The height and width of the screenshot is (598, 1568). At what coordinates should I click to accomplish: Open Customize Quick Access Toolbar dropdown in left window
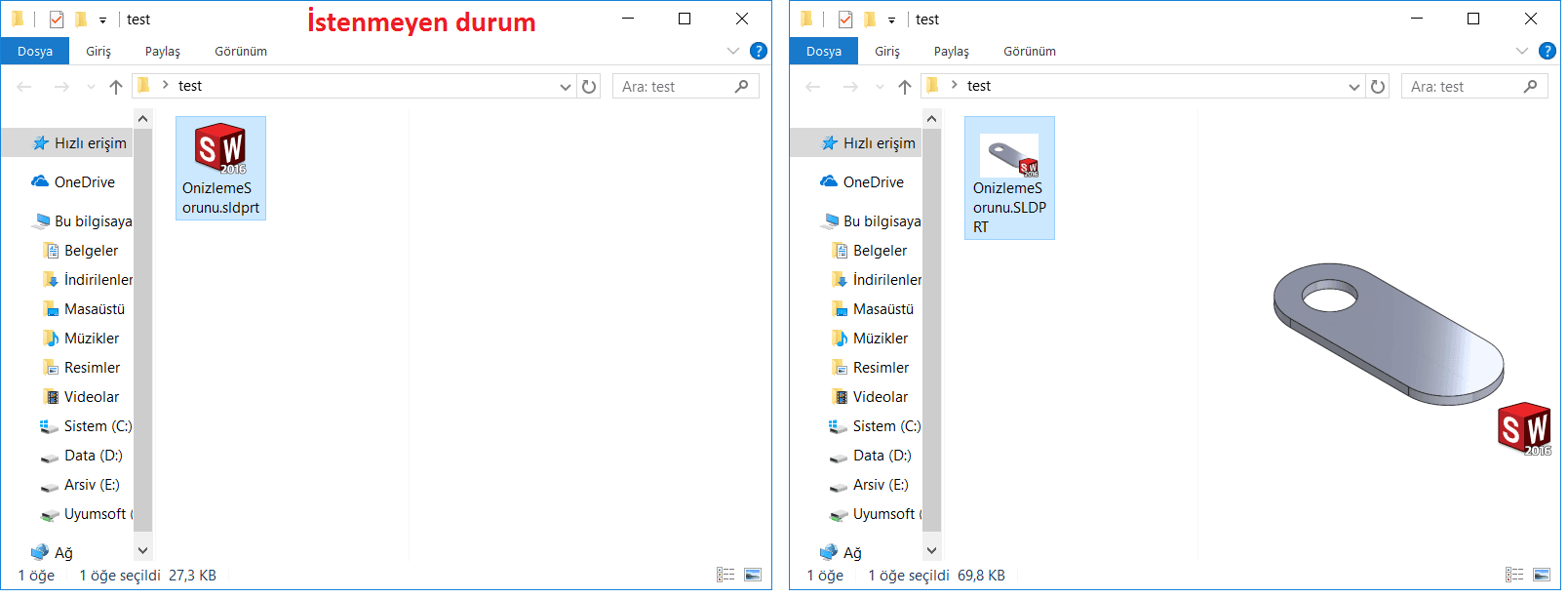tap(102, 20)
